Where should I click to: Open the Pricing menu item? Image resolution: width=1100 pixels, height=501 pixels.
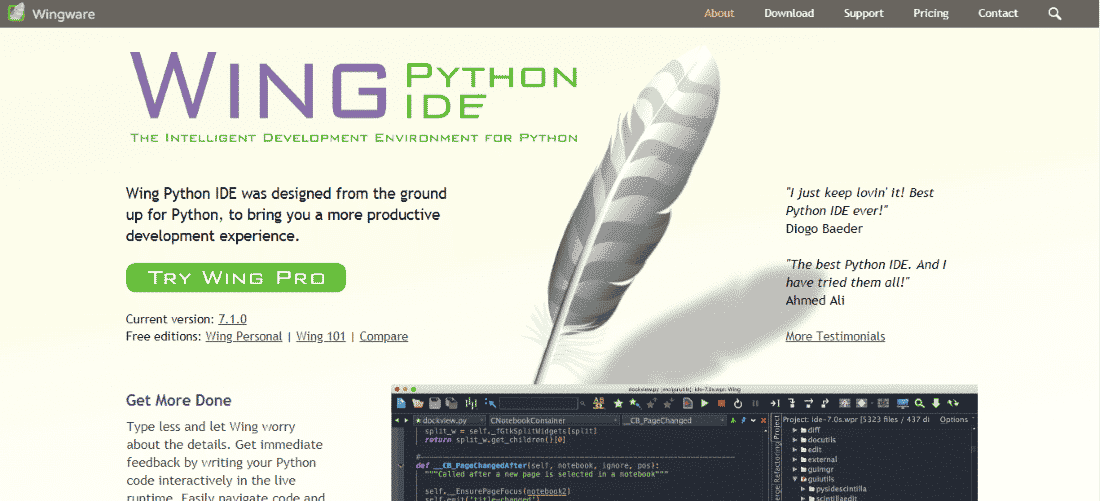[931, 13]
